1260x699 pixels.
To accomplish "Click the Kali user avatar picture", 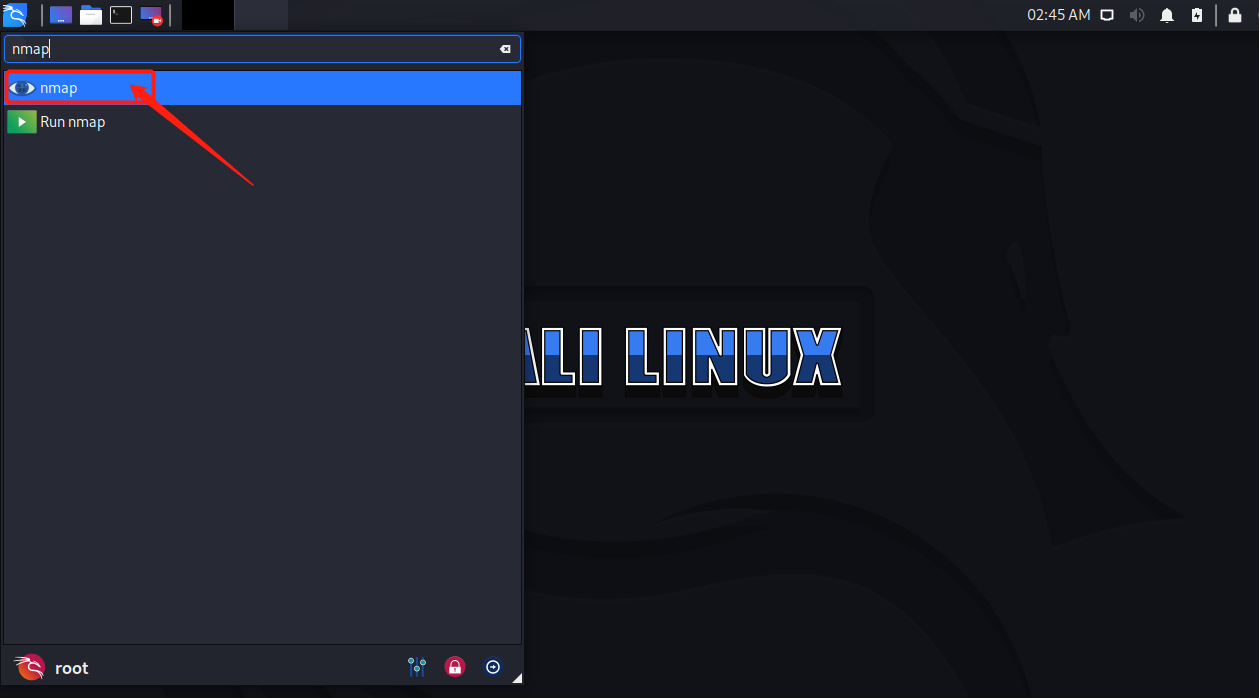I will point(30,668).
